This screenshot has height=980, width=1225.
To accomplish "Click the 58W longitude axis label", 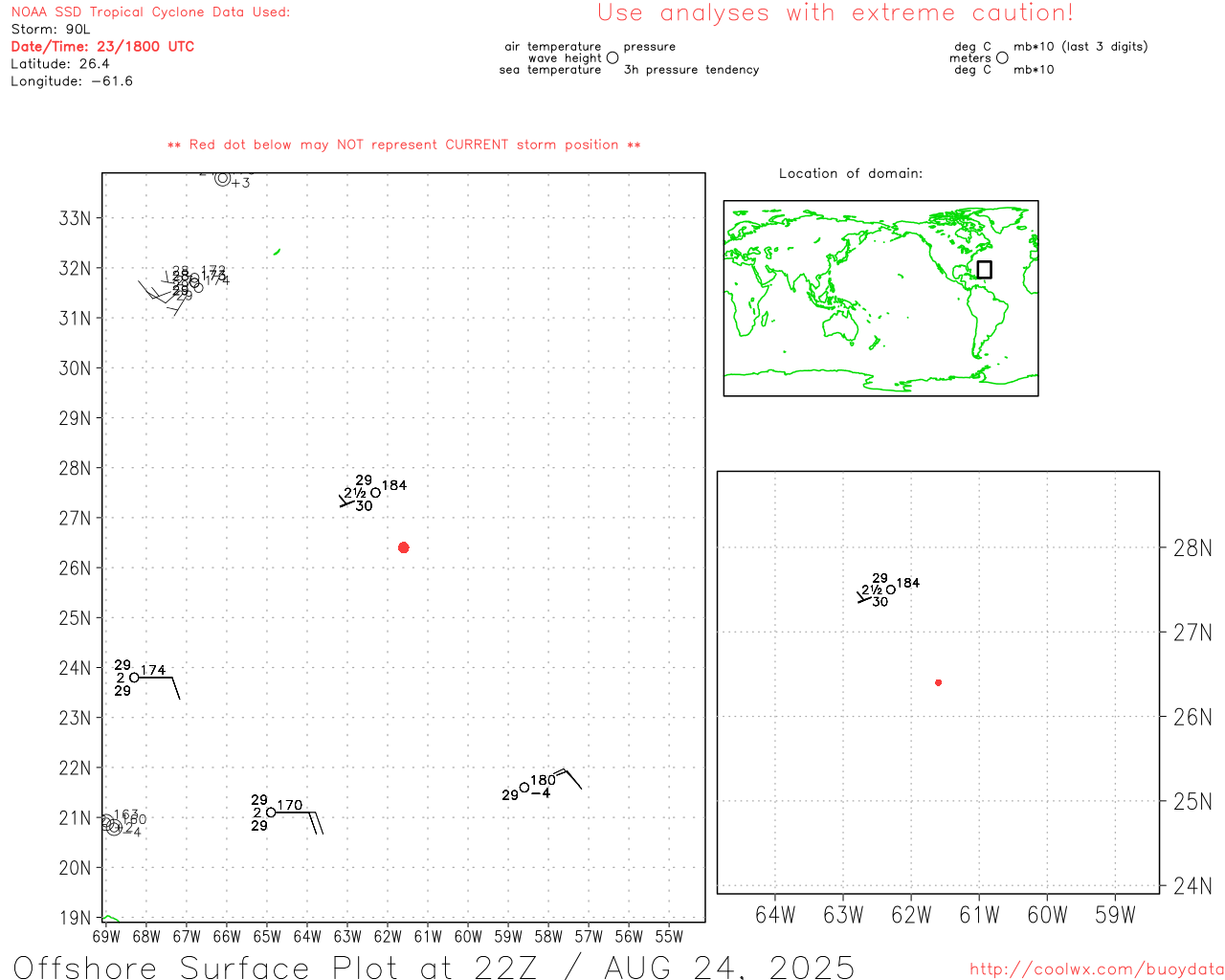I will (x=548, y=936).
